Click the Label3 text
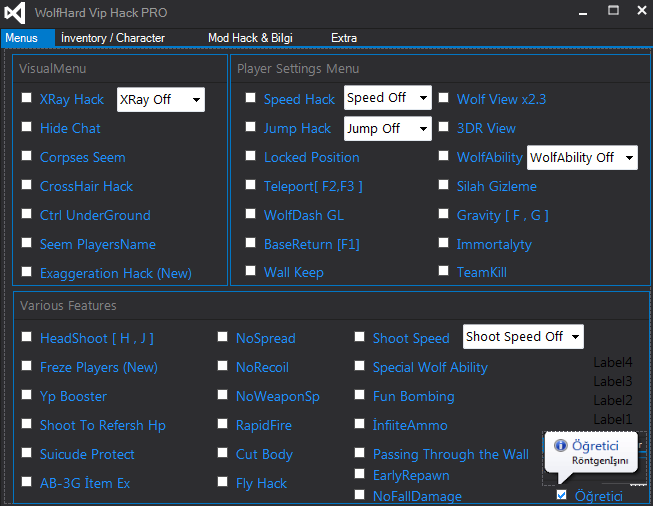 (613, 381)
